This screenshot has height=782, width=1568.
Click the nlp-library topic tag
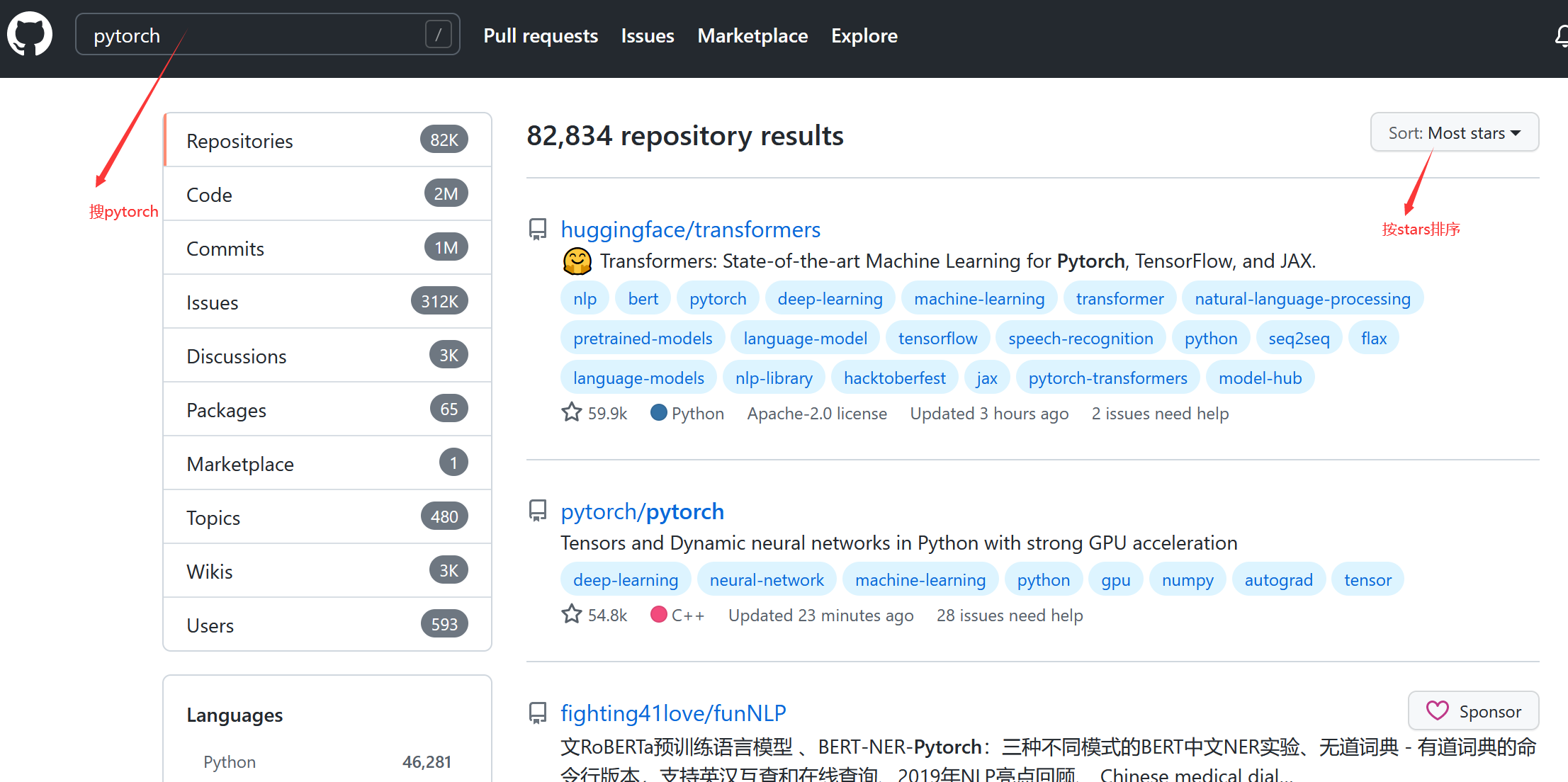[x=774, y=378]
